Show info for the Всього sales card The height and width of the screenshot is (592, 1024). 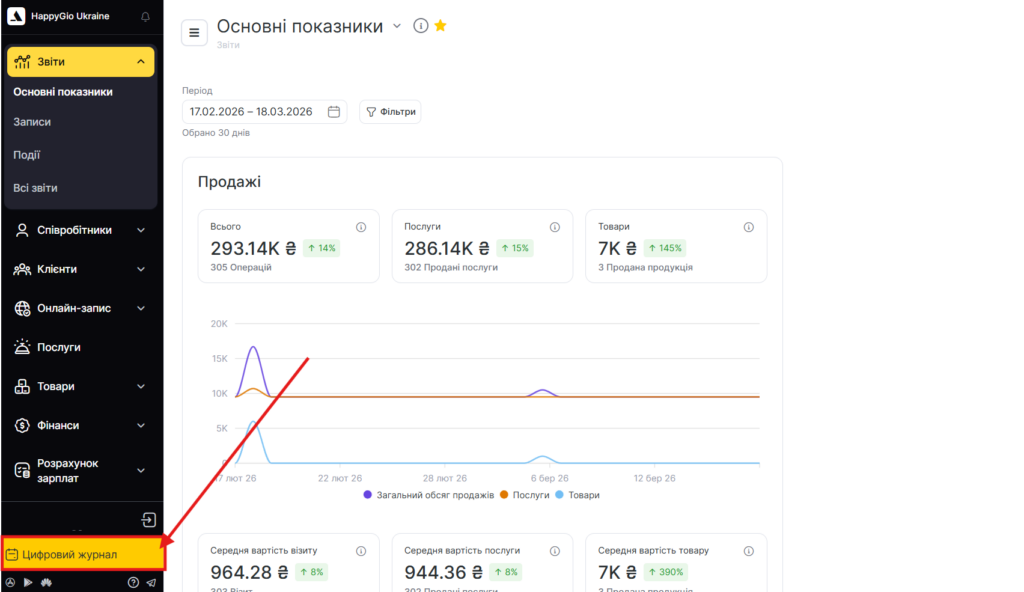(x=361, y=227)
